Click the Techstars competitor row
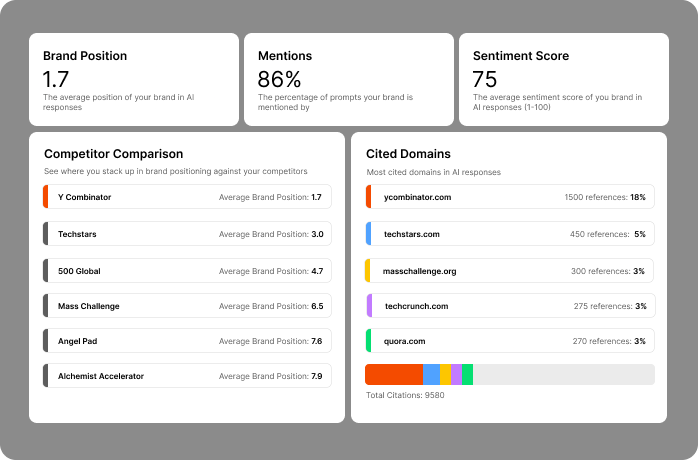 [187, 234]
